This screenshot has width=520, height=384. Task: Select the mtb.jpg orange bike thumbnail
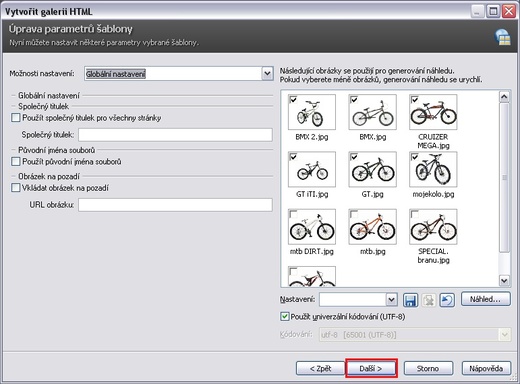point(373,227)
